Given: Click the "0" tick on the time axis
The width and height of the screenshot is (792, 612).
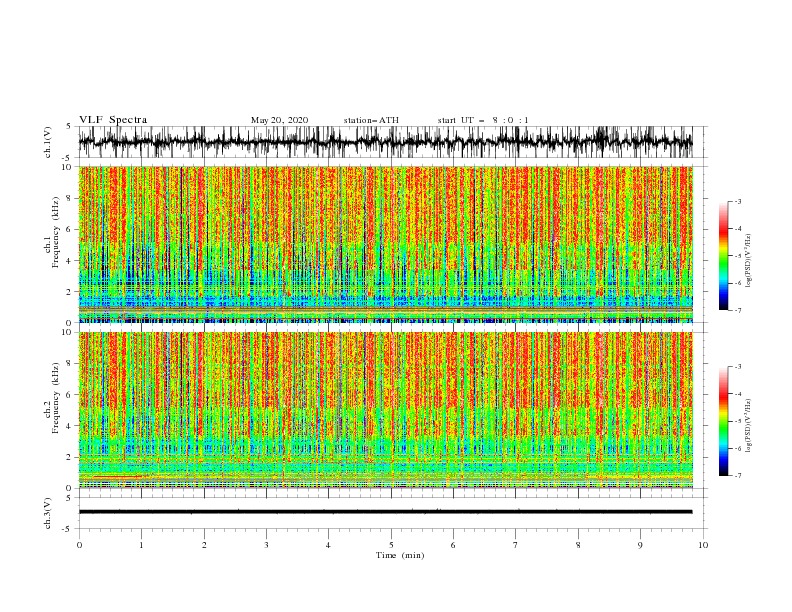Looking at the screenshot, I should pyautogui.click(x=79, y=545).
